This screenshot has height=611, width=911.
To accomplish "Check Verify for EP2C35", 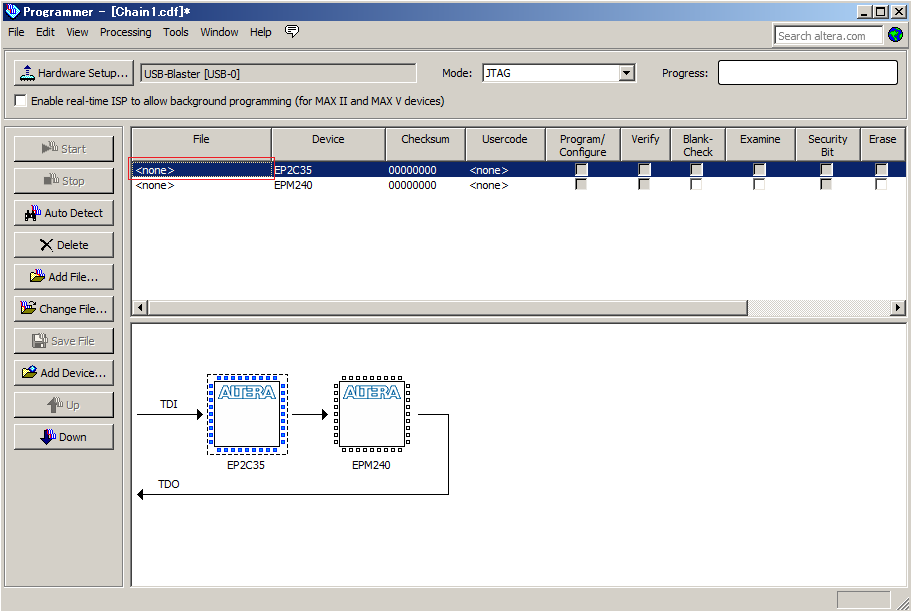I will pos(644,170).
